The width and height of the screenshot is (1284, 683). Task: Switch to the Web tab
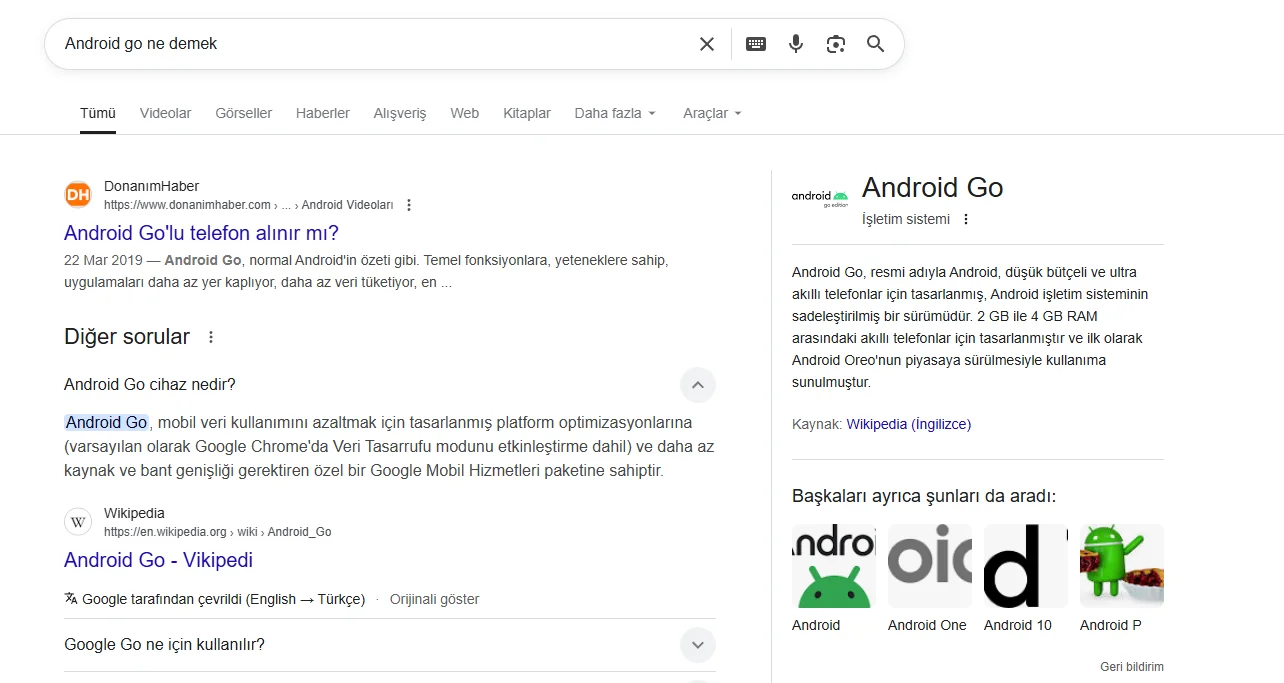pyautogui.click(x=464, y=113)
